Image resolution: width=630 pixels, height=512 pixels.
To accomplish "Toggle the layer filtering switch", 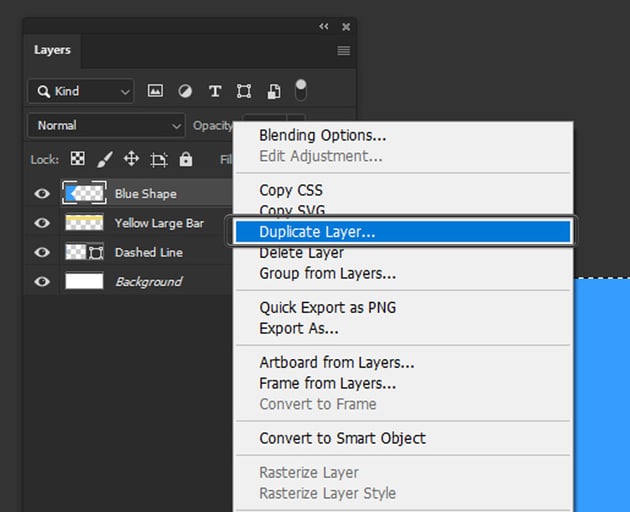I will point(301,90).
